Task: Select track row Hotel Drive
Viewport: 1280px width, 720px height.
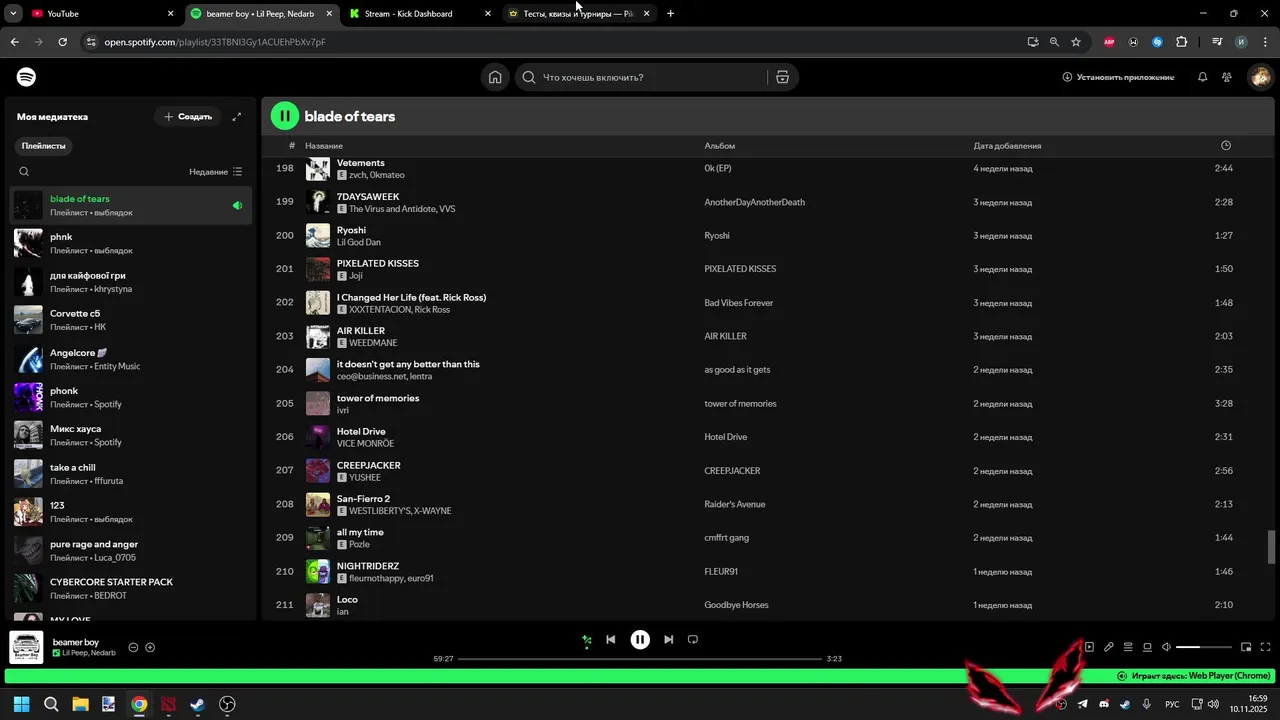Action: [764, 437]
